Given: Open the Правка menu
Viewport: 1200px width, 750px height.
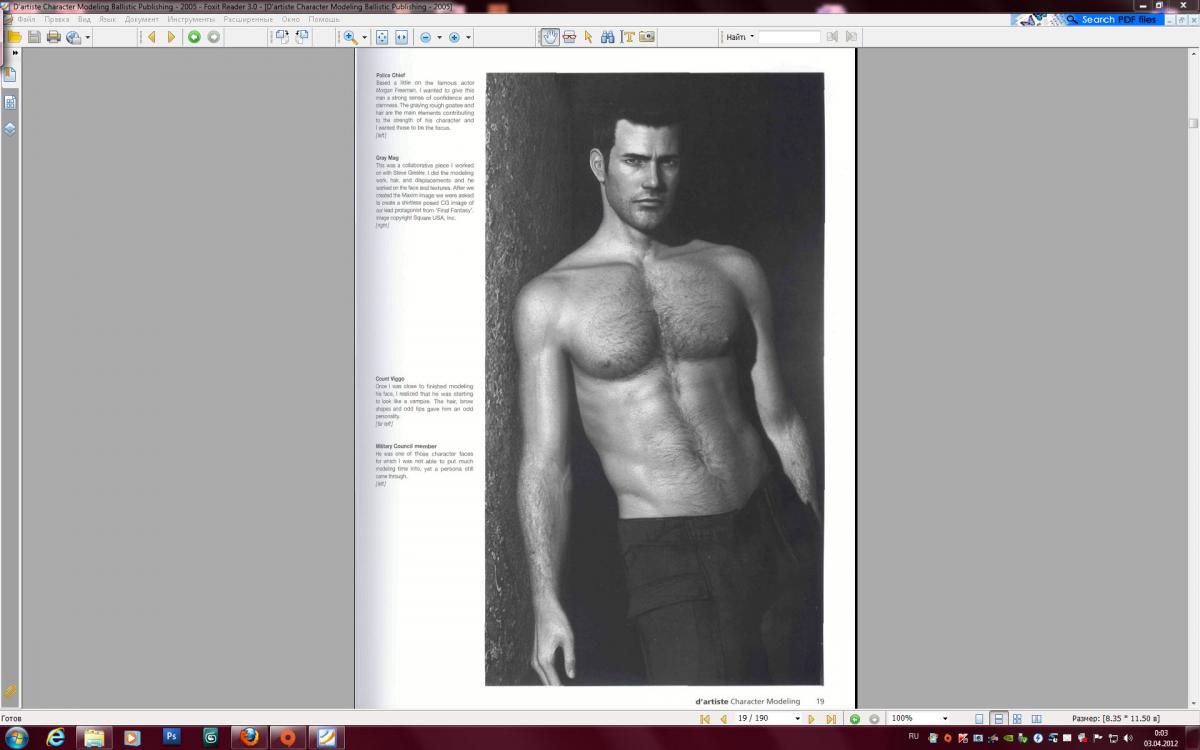Looking at the screenshot, I should click(x=56, y=19).
